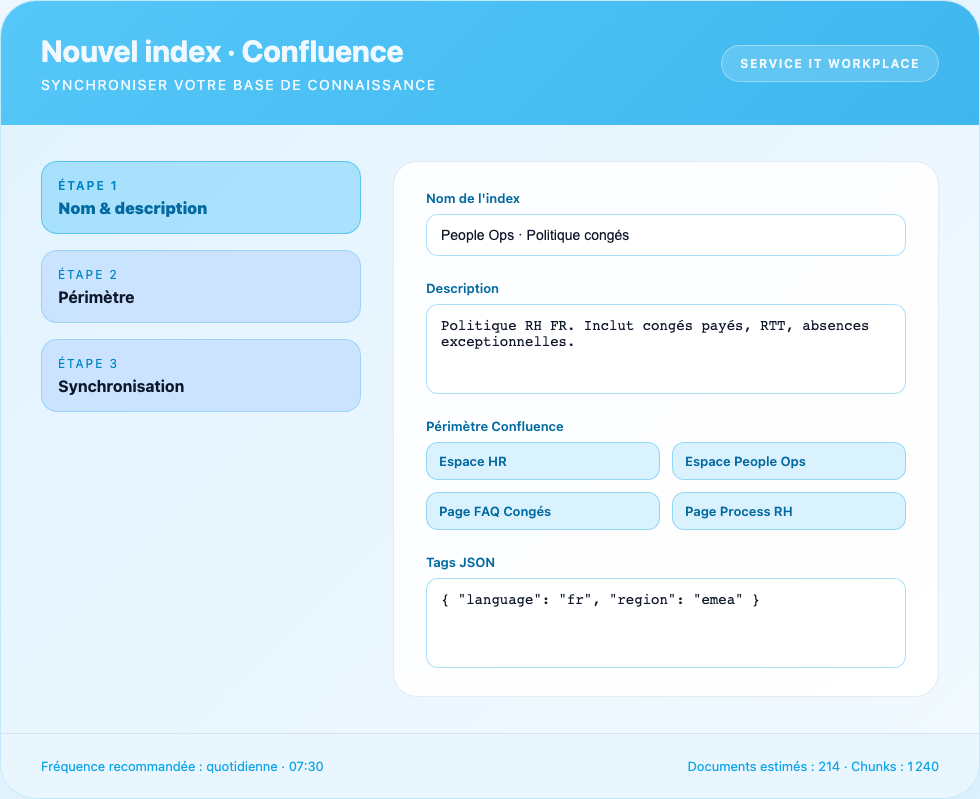Image resolution: width=980 pixels, height=799 pixels.
Task: Toggle the Page FAQ Congés chip
Action: 542,511
